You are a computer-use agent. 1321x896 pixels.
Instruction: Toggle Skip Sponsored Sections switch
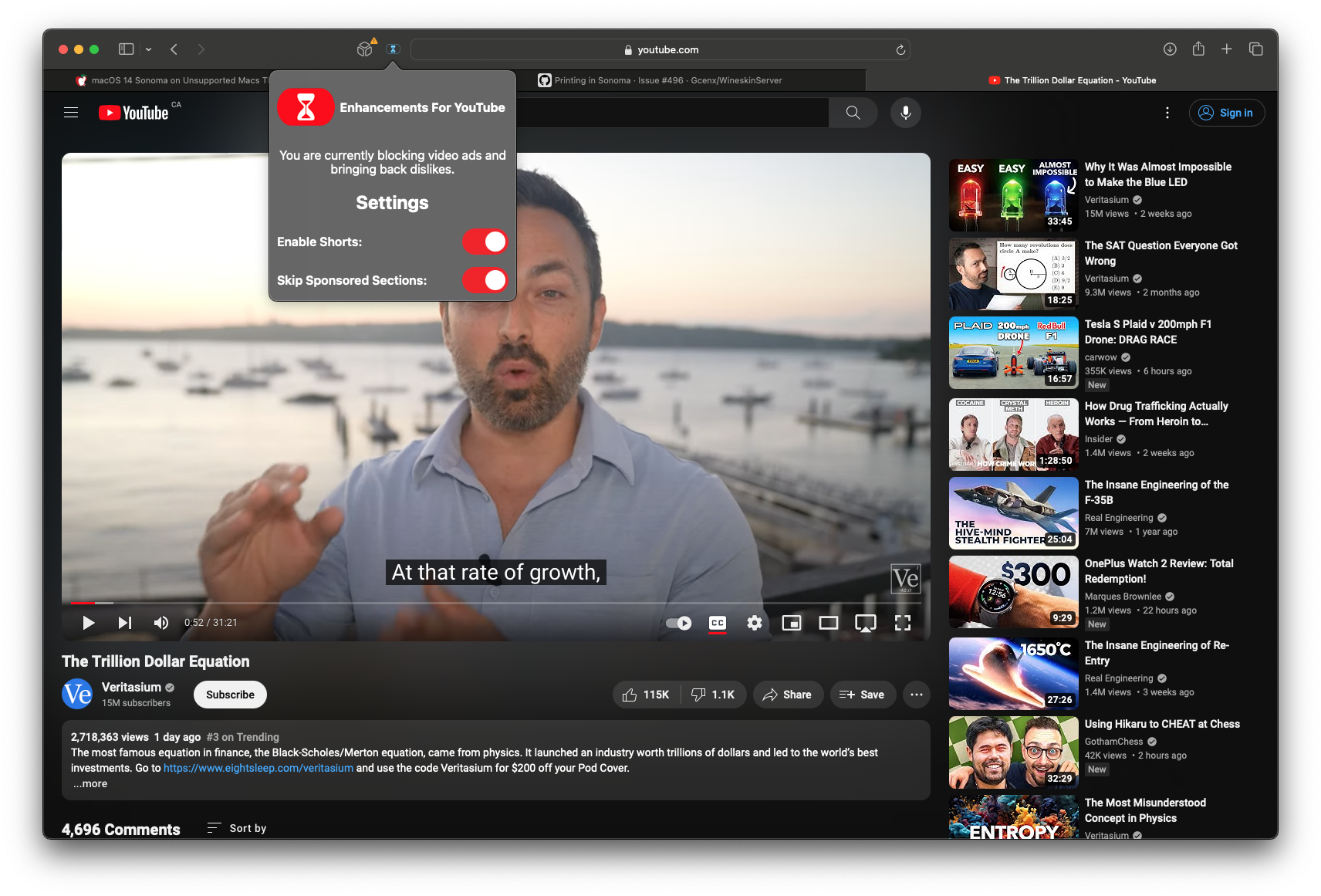click(485, 280)
